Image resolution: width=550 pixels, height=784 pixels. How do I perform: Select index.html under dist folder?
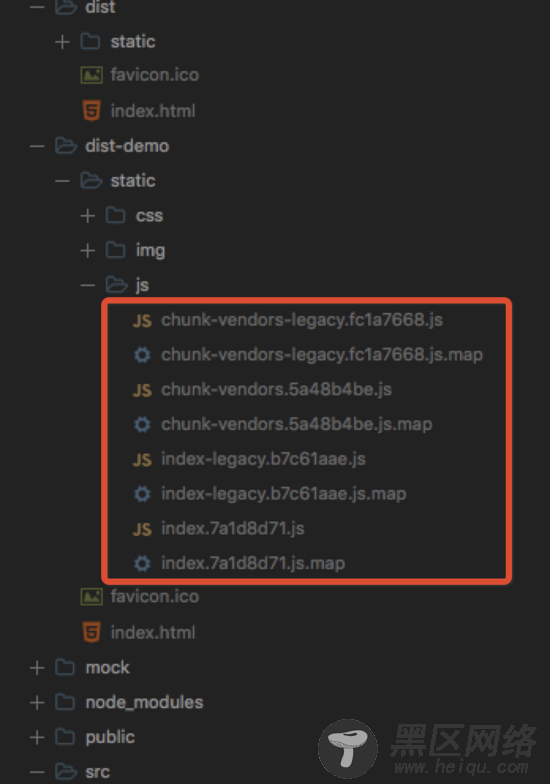click(153, 111)
